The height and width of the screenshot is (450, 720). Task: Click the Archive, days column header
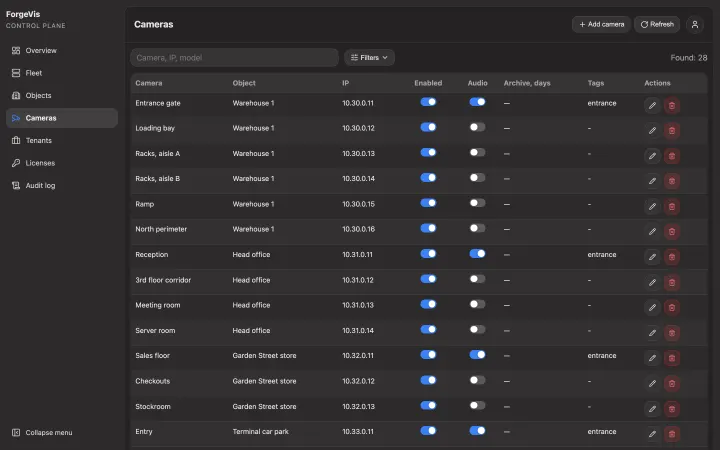tap(527, 83)
